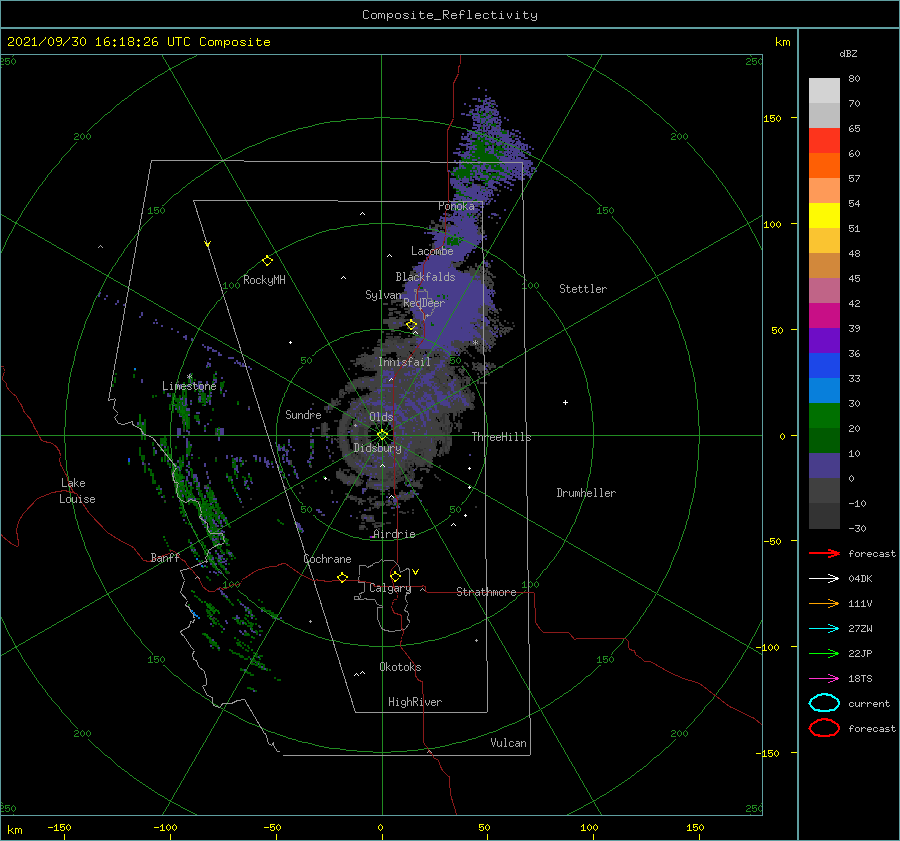Select the slate purple 0-10 dBZ swatch

(824, 466)
